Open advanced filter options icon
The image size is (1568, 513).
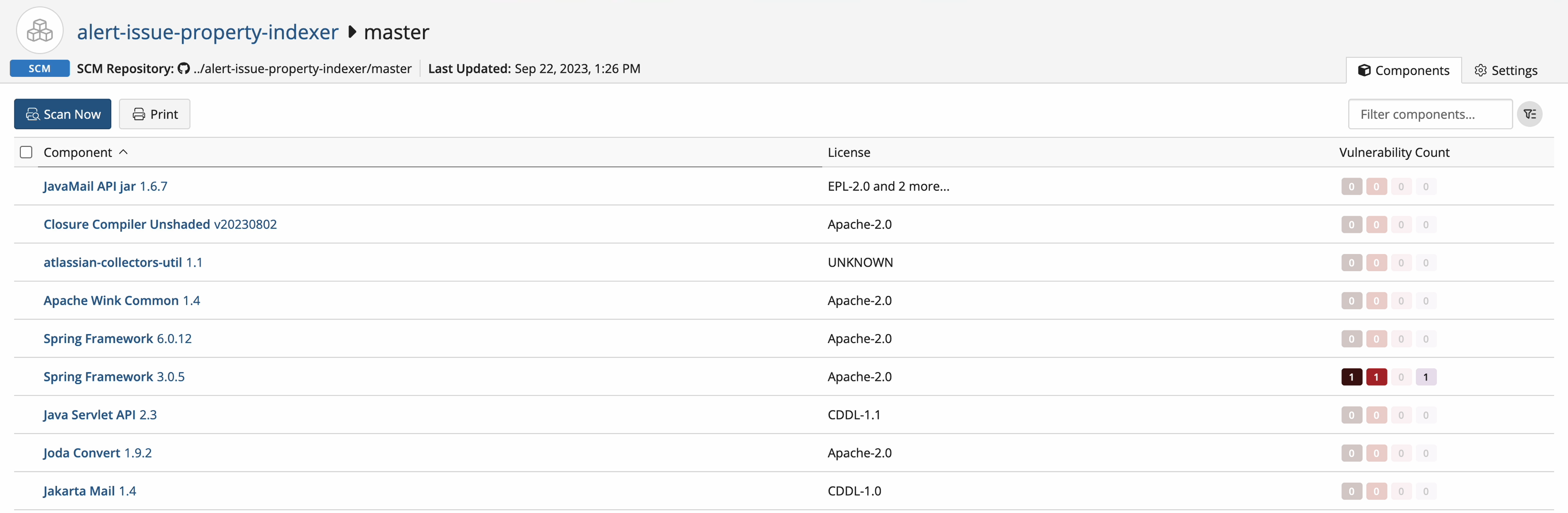tap(1530, 114)
